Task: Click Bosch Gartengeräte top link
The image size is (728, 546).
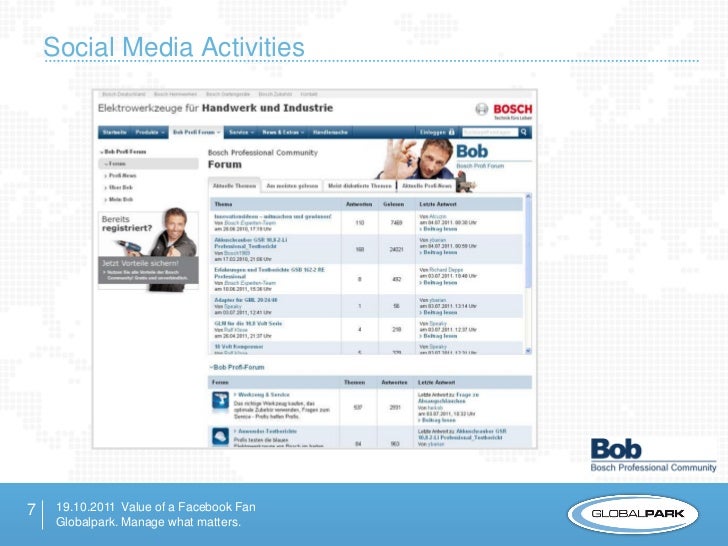Action: pyautogui.click(x=228, y=94)
